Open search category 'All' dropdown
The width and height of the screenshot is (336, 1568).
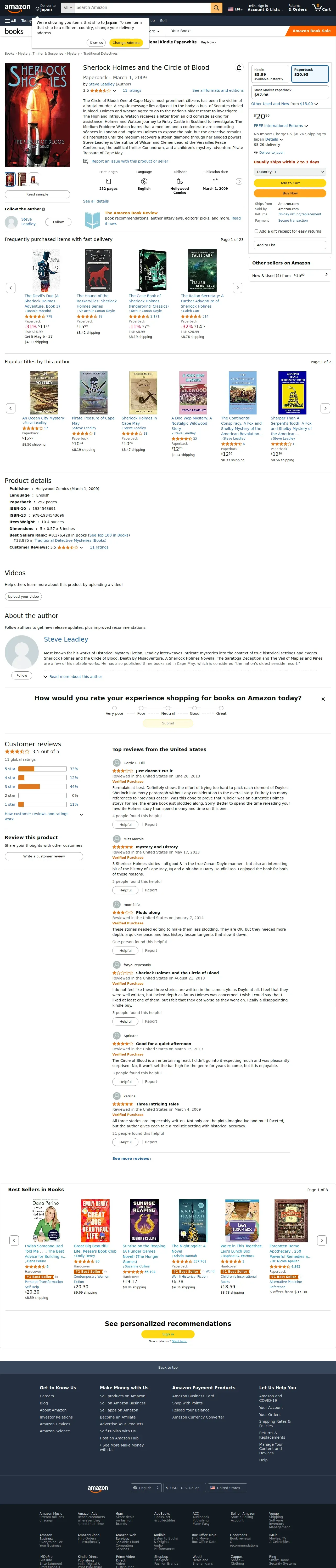click(66, 8)
